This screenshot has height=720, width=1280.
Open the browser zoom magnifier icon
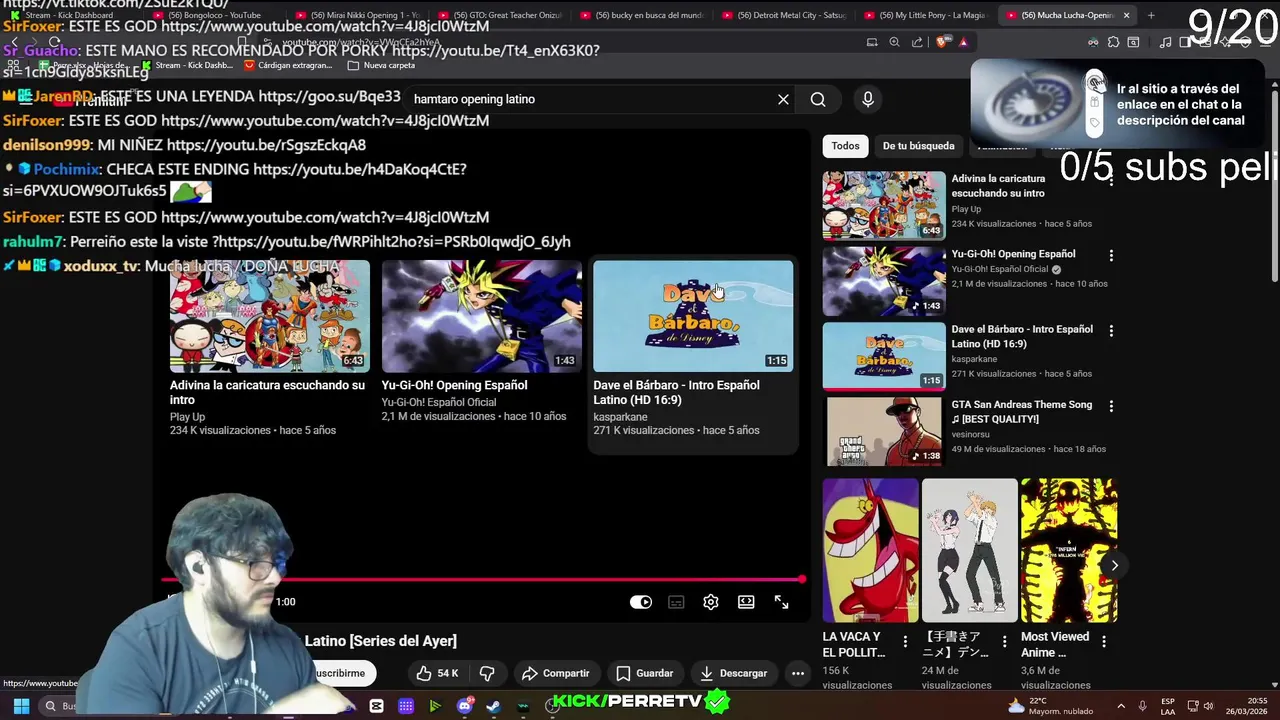(x=895, y=42)
